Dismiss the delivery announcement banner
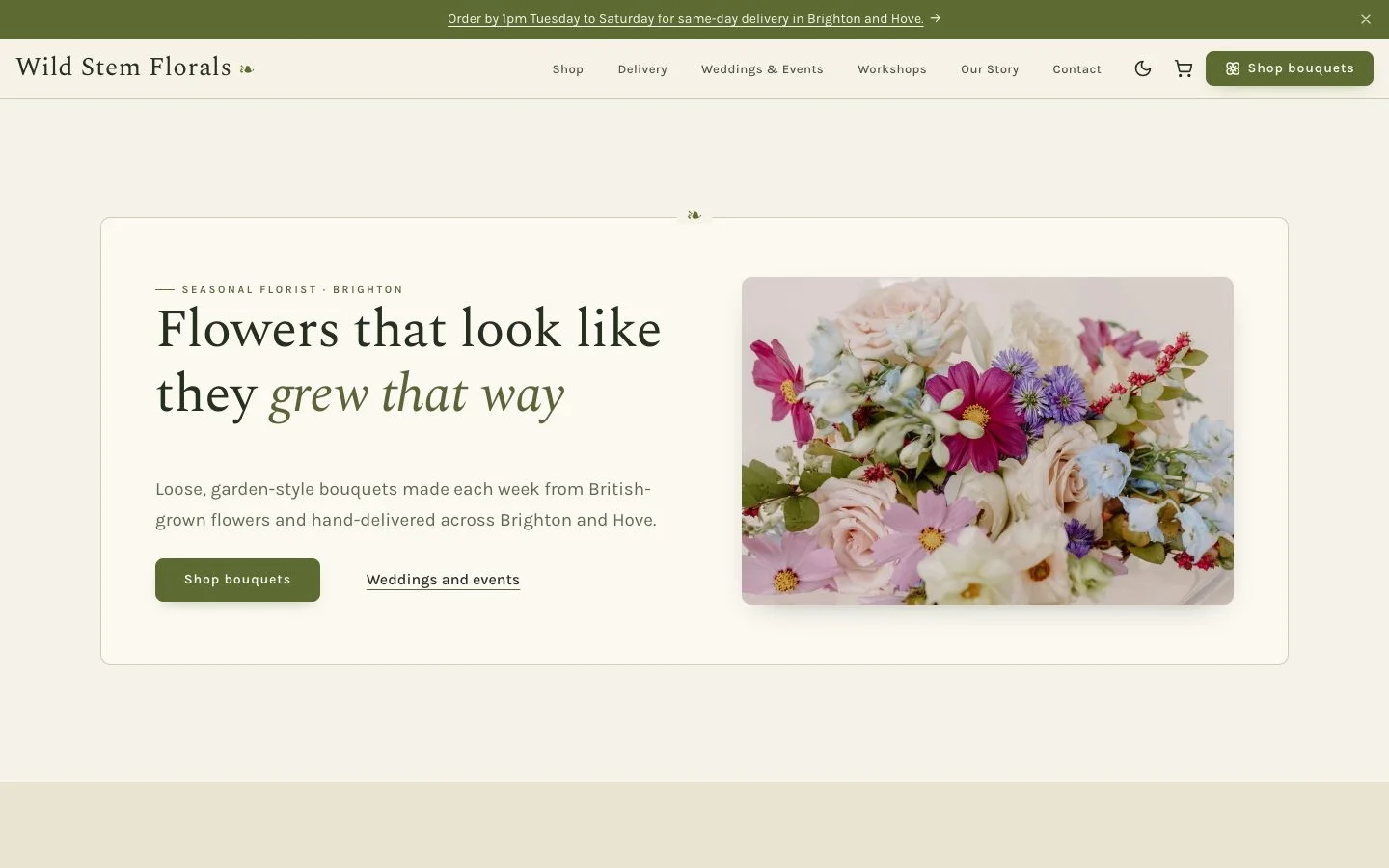Viewport: 1389px width, 868px height. pos(1366,19)
